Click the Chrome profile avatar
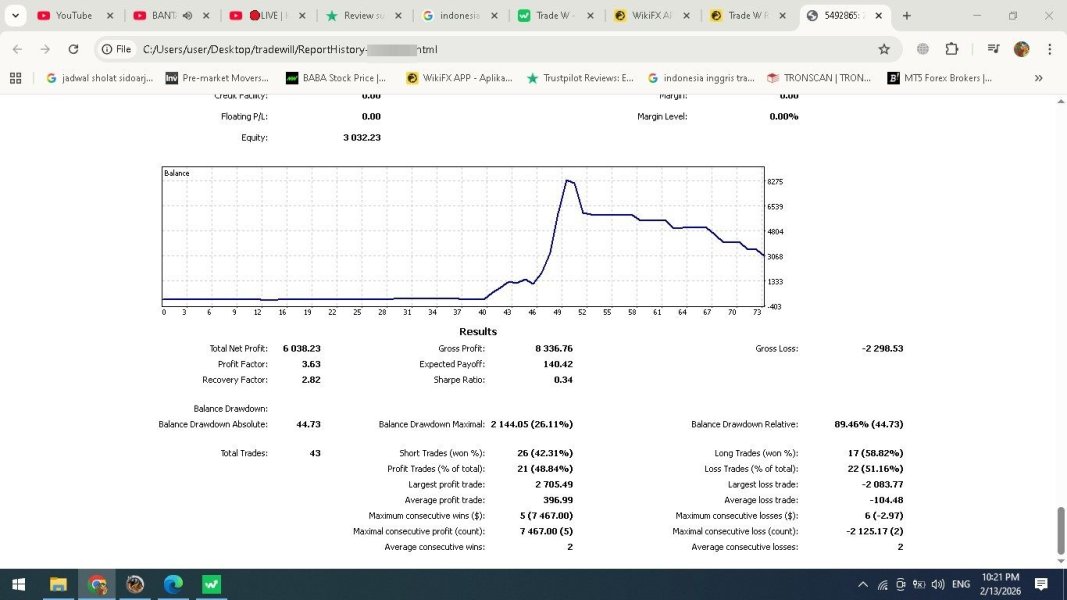Viewport: 1067px width, 600px height. tap(1021, 49)
